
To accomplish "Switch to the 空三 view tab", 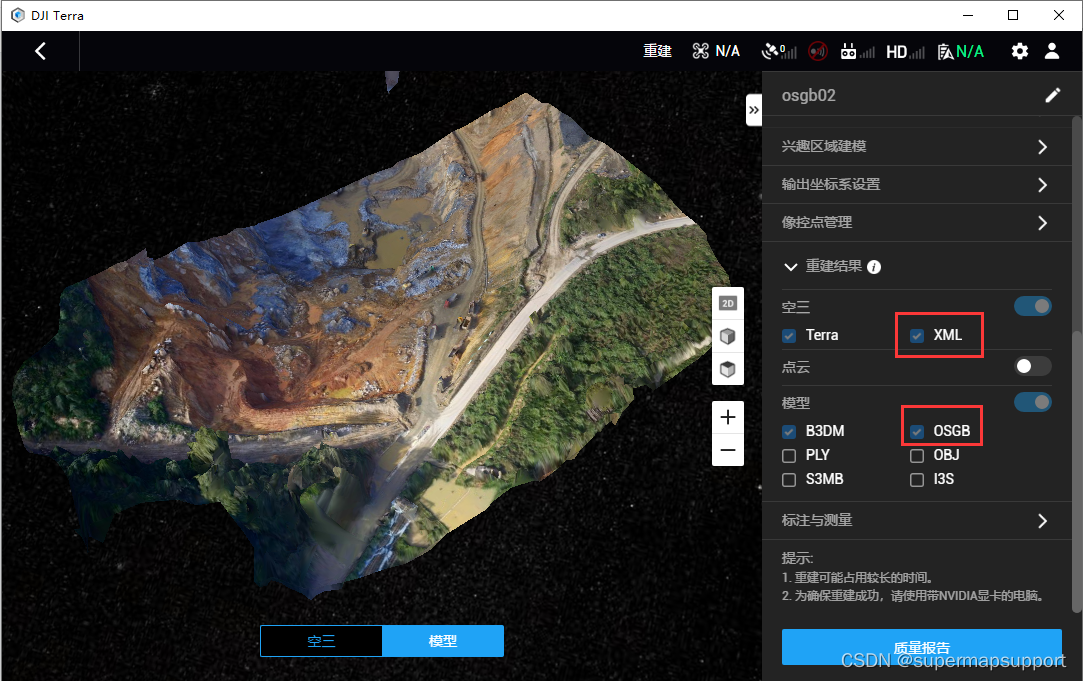I will click(x=321, y=641).
